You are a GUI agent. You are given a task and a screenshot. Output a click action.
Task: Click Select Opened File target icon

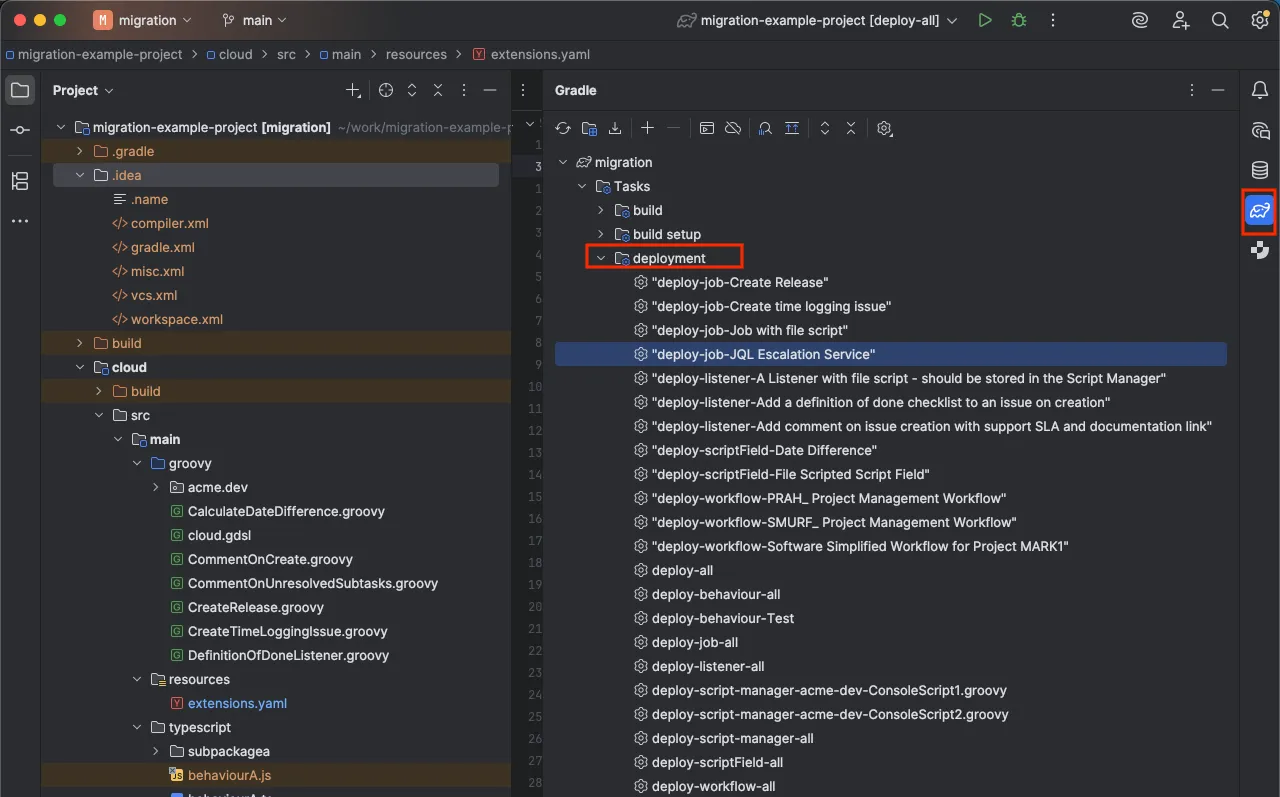[x=386, y=90]
